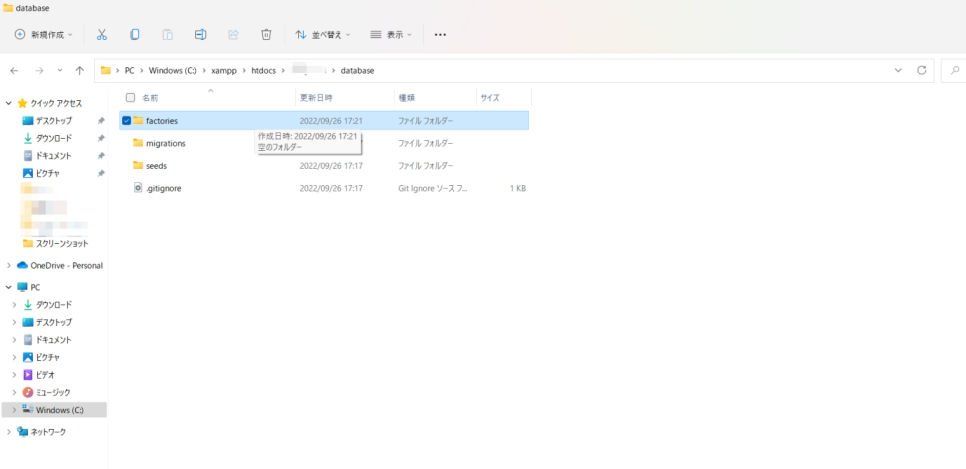
Task: Open Downloads in Quick Access
Action: [53, 138]
